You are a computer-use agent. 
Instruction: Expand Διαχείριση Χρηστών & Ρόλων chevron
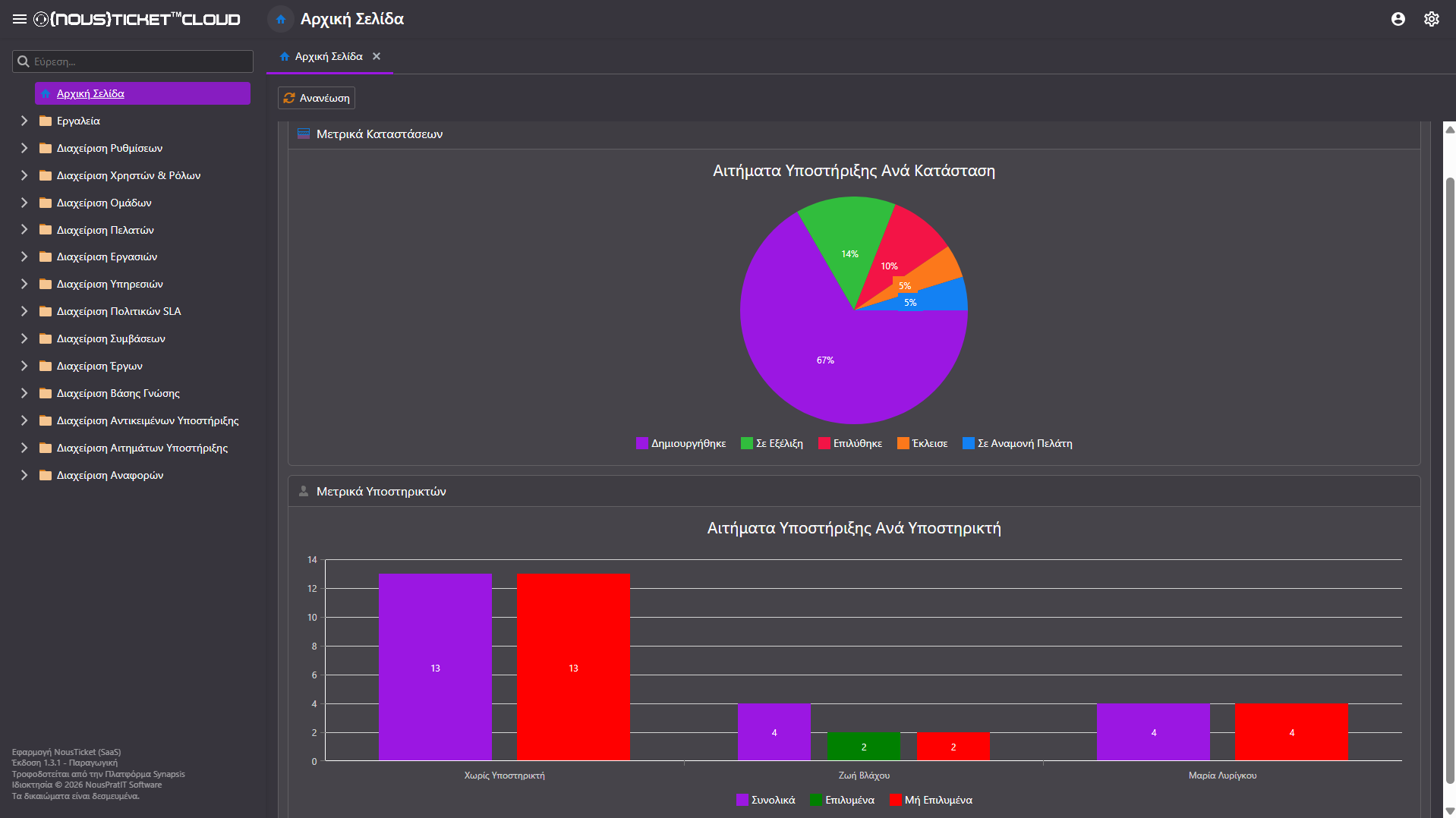pyautogui.click(x=24, y=175)
